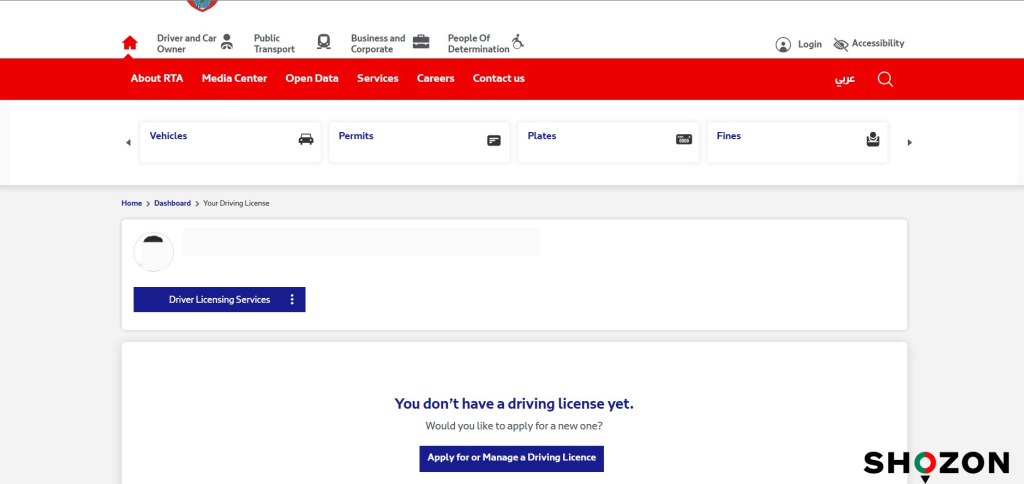Click the Driver Licensing Services button
Image resolution: width=1024 pixels, height=484 pixels.
point(219,299)
